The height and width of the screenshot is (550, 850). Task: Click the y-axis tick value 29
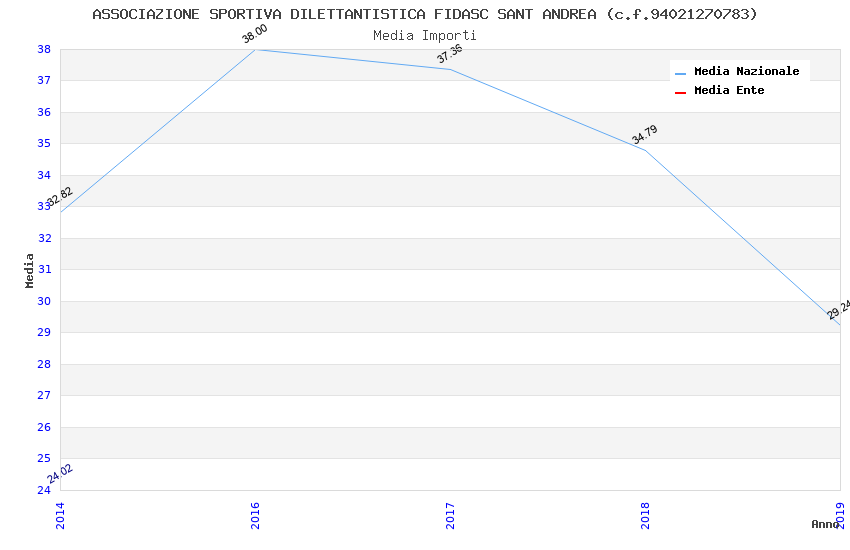[44, 332]
